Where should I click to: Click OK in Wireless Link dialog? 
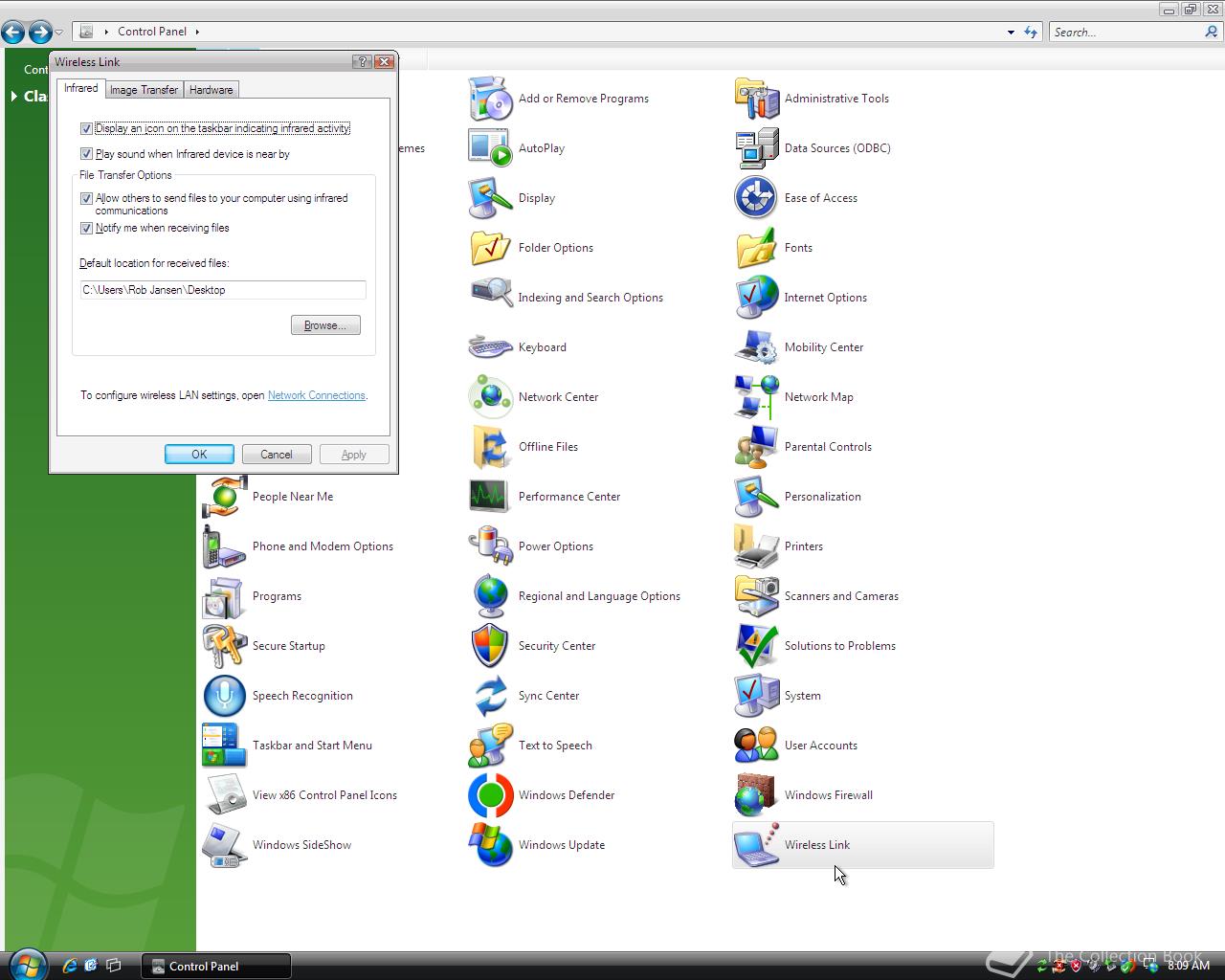pyautogui.click(x=199, y=455)
